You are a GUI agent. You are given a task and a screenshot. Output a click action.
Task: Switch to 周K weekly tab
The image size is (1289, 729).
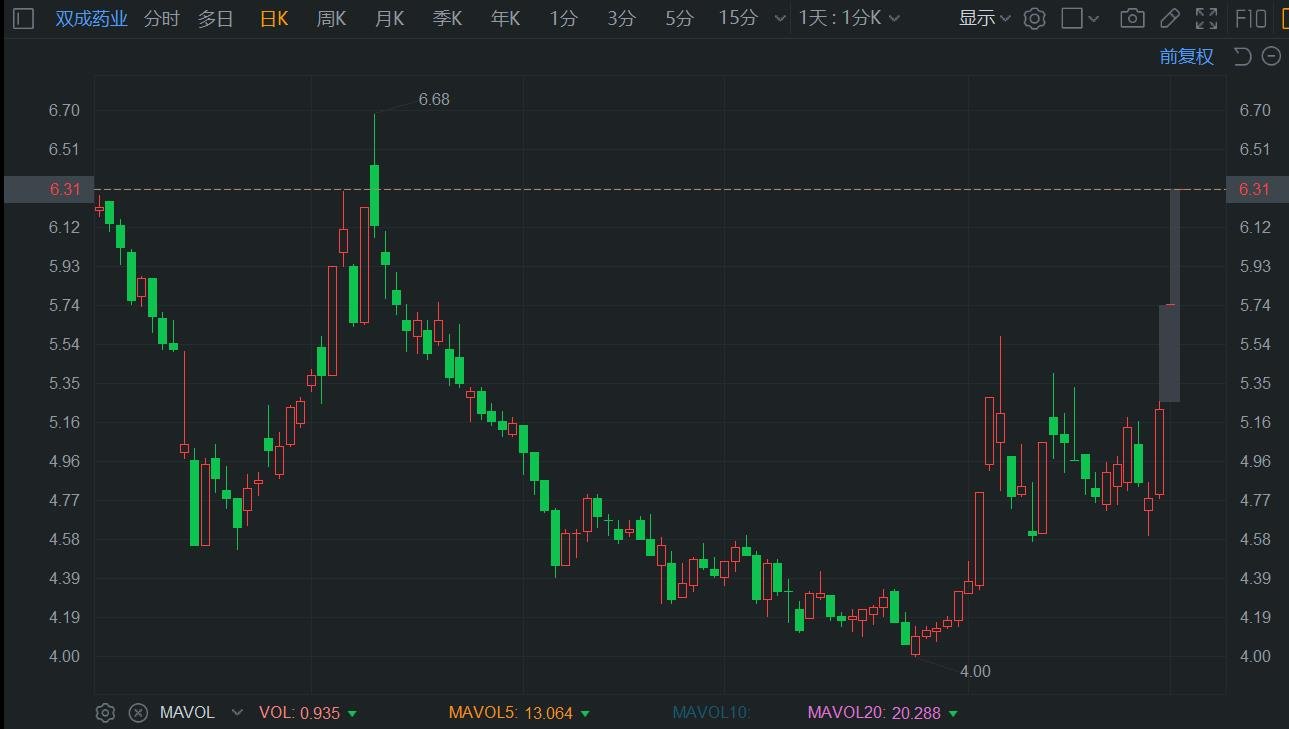[x=331, y=18]
